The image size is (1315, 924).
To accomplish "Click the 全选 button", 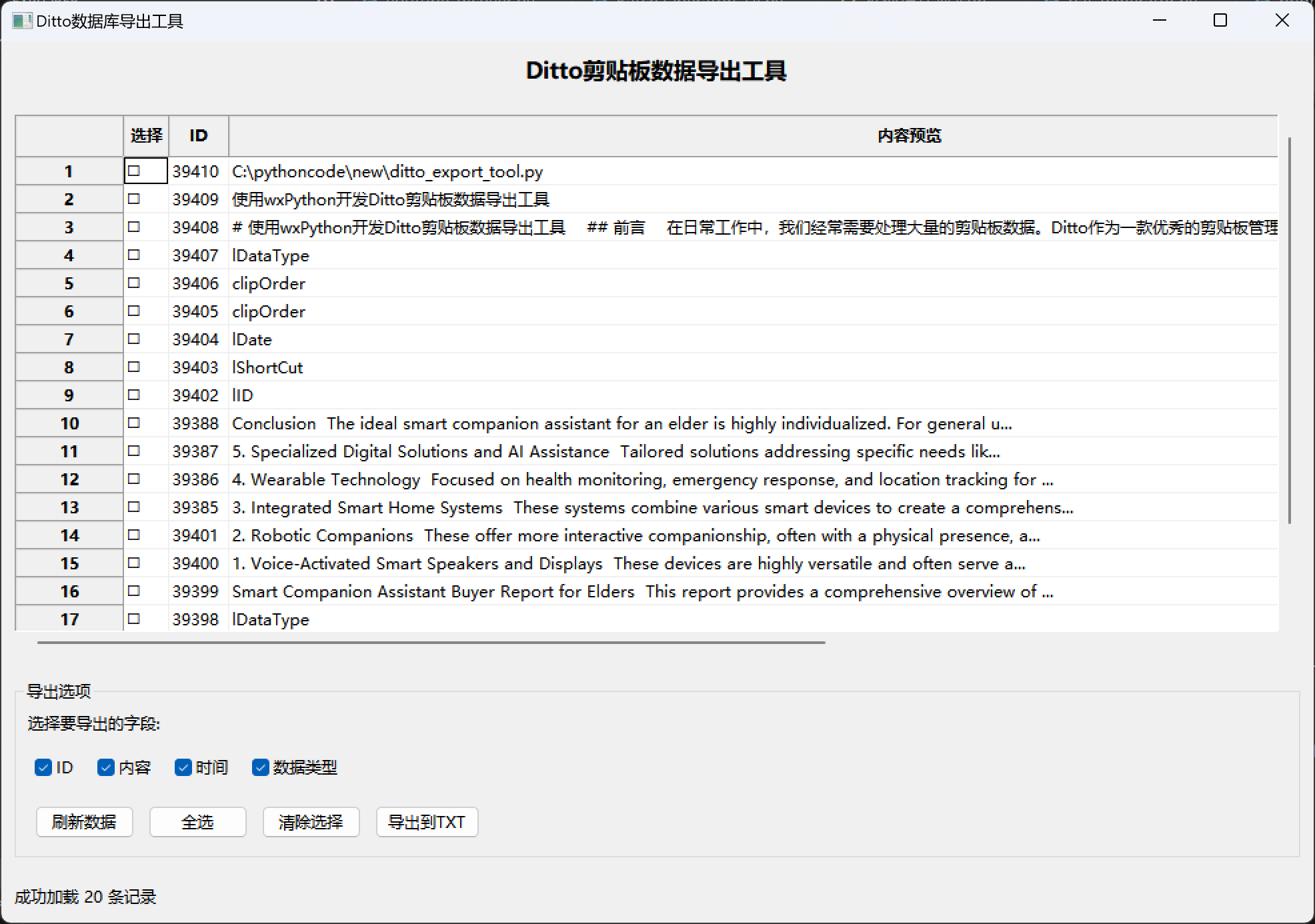I will tap(198, 822).
